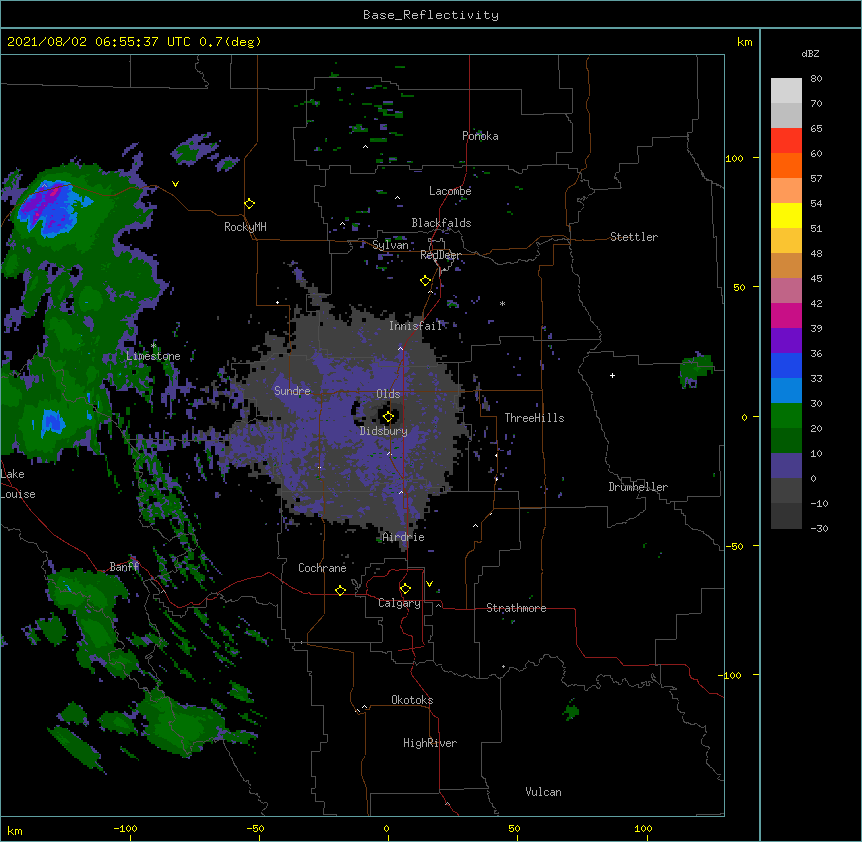
Task: Click the HighRiver label
Action: click(x=430, y=743)
